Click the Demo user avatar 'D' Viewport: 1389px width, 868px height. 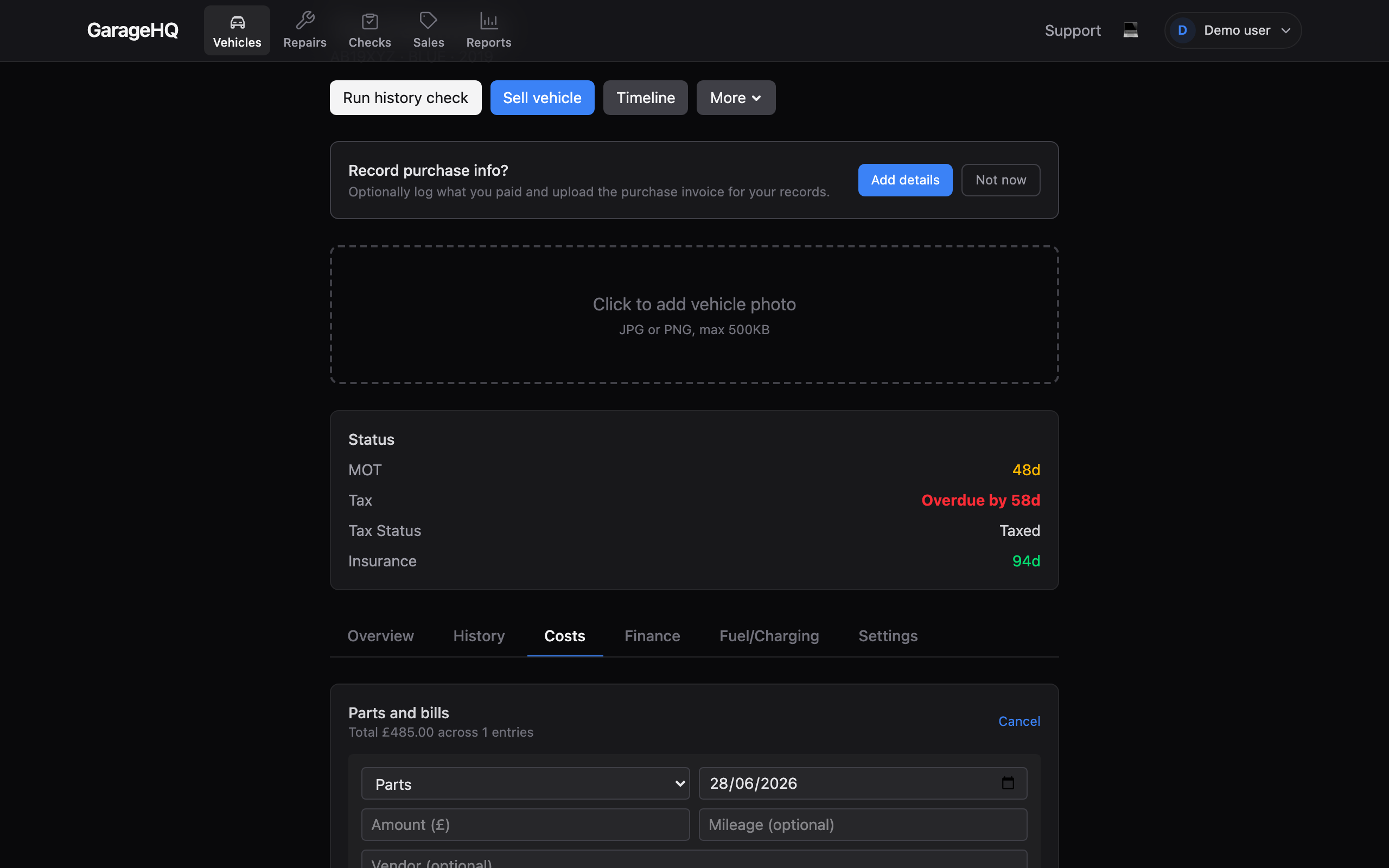coord(1182,30)
